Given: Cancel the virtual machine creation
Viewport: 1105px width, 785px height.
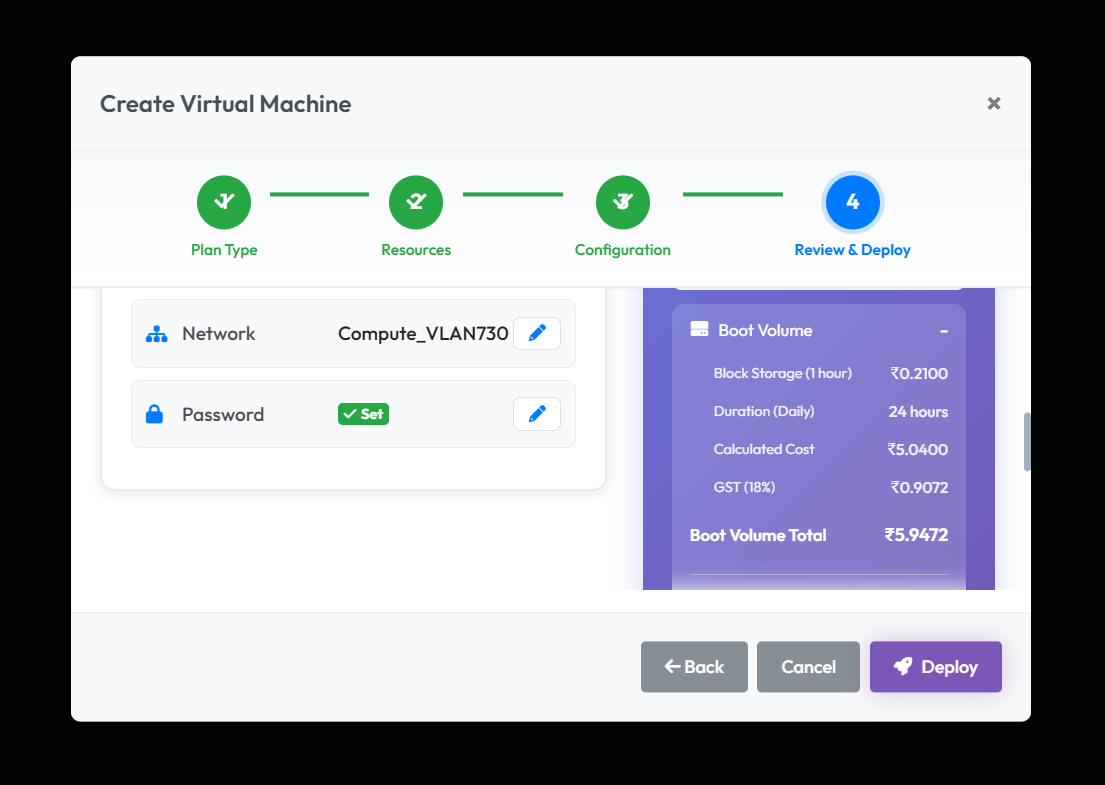Looking at the screenshot, I should point(808,667).
